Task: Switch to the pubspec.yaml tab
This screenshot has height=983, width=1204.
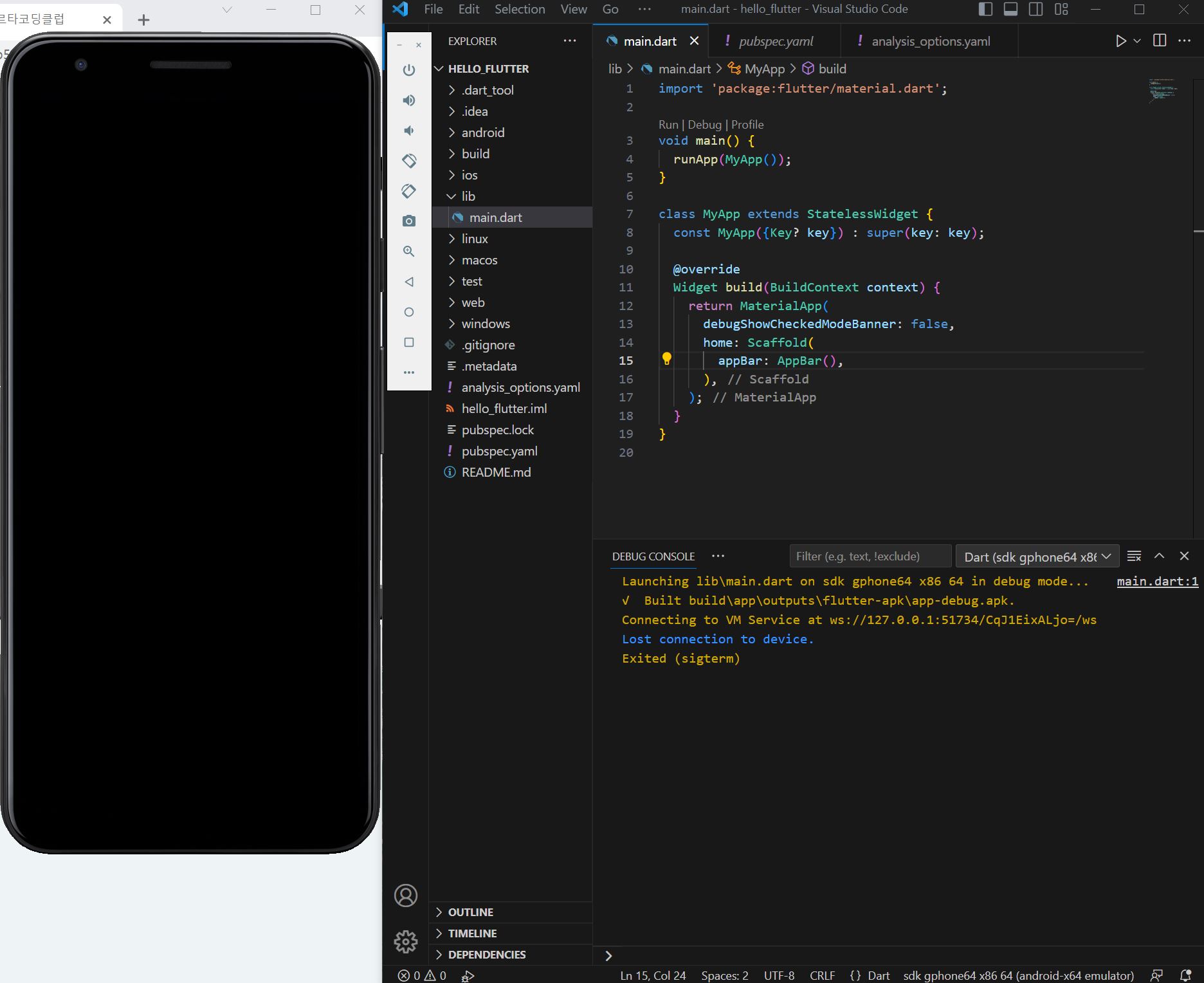Action: (775, 41)
